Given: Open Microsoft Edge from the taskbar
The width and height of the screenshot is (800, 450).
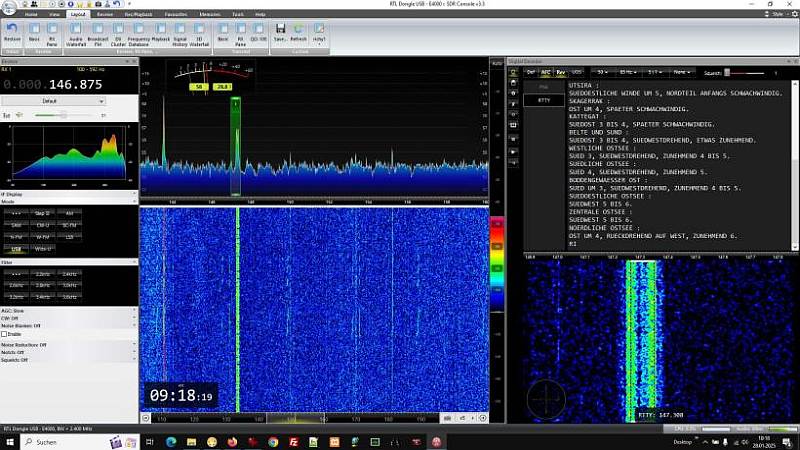Looking at the screenshot, I should (171, 442).
